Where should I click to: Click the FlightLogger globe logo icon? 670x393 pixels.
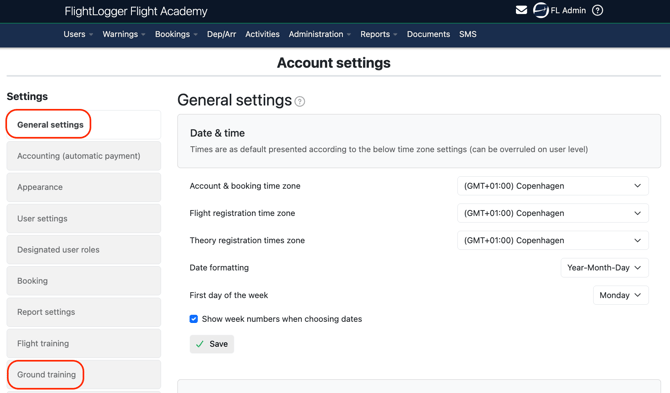pyautogui.click(x=541, y=10)
